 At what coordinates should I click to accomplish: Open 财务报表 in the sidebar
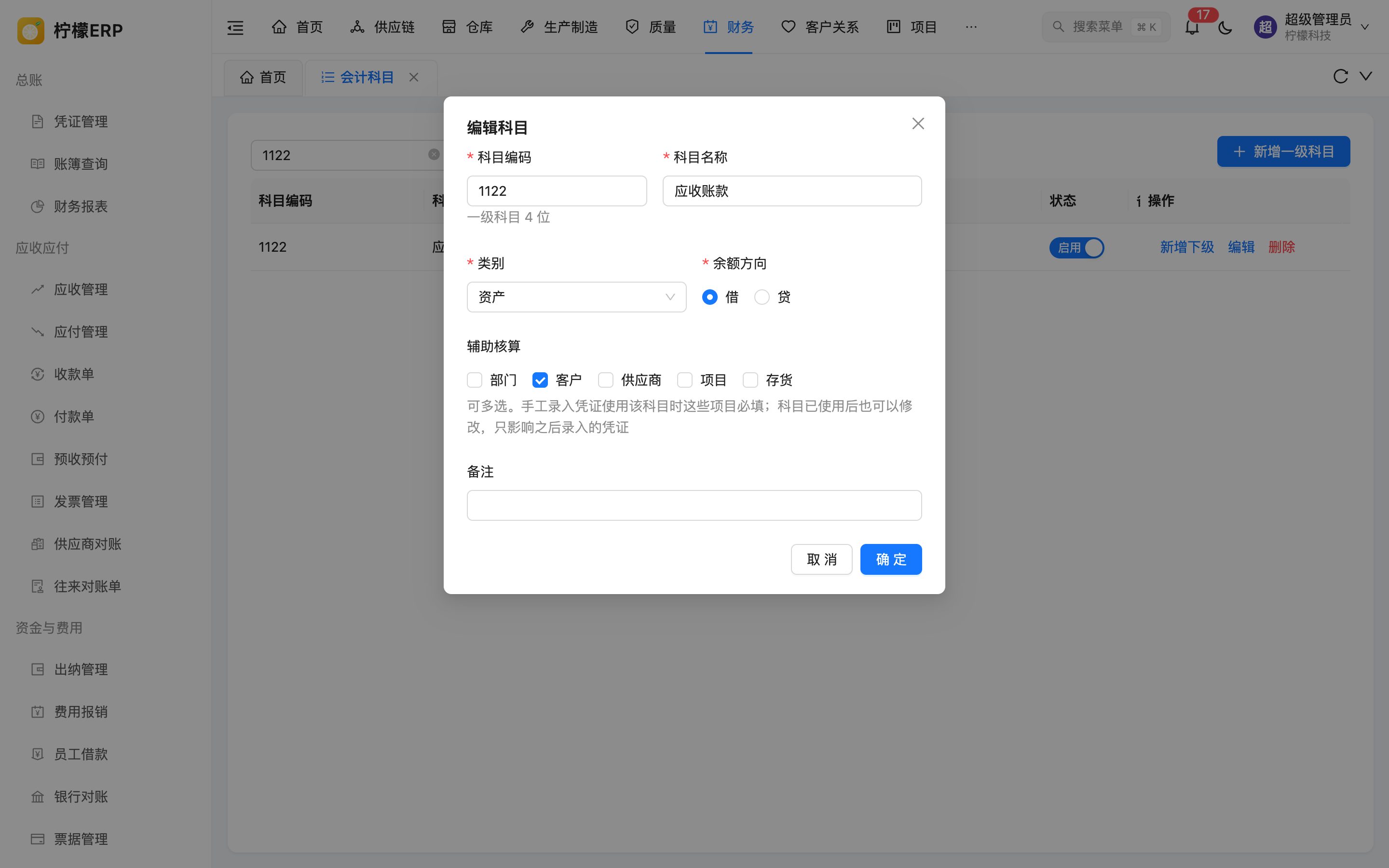coord(81,207)
